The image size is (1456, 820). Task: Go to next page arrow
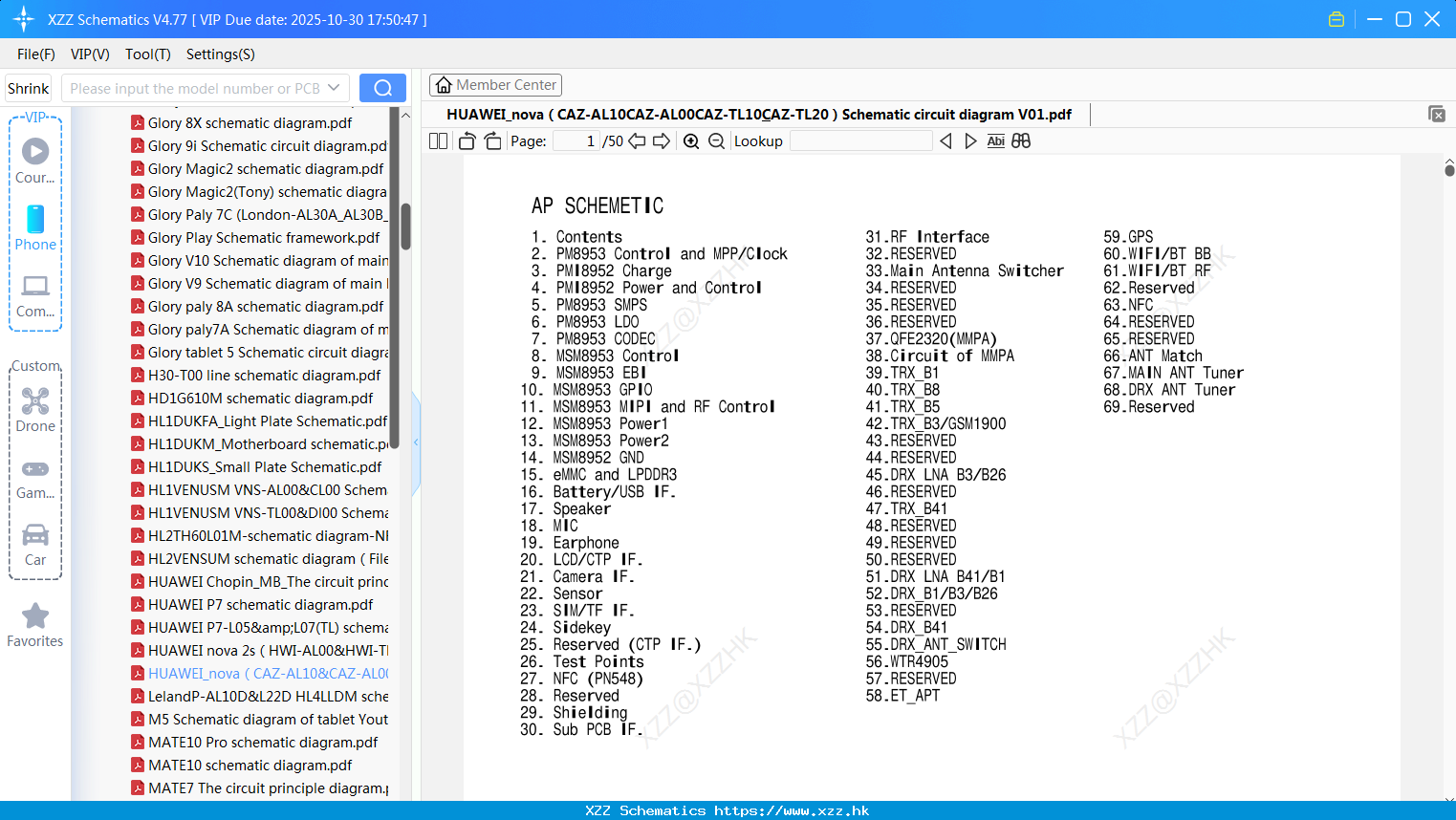point(662,141)
